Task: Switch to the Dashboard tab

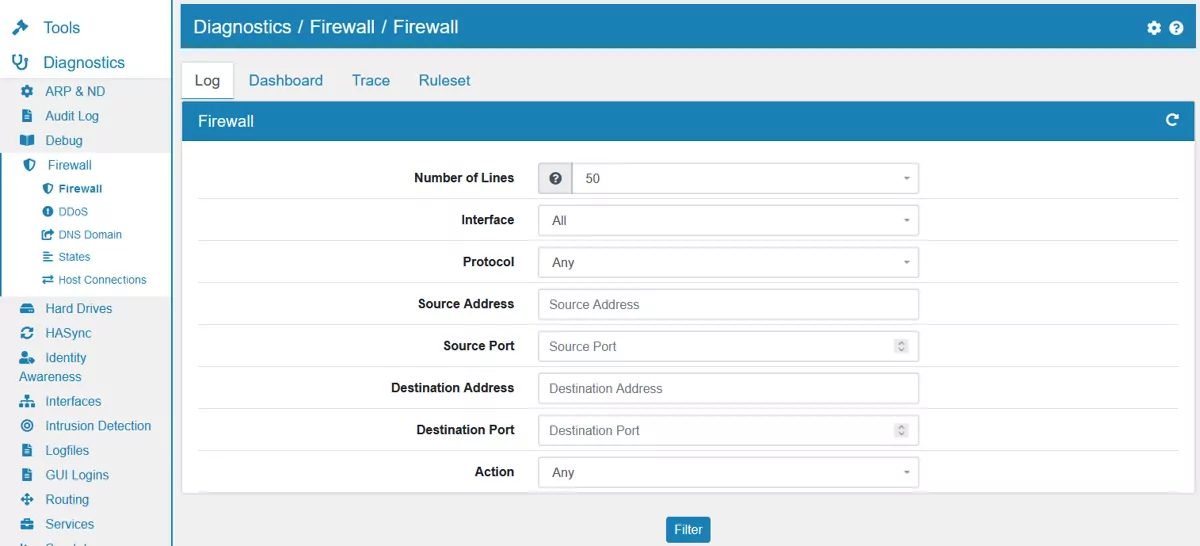Action: (286, 80)
